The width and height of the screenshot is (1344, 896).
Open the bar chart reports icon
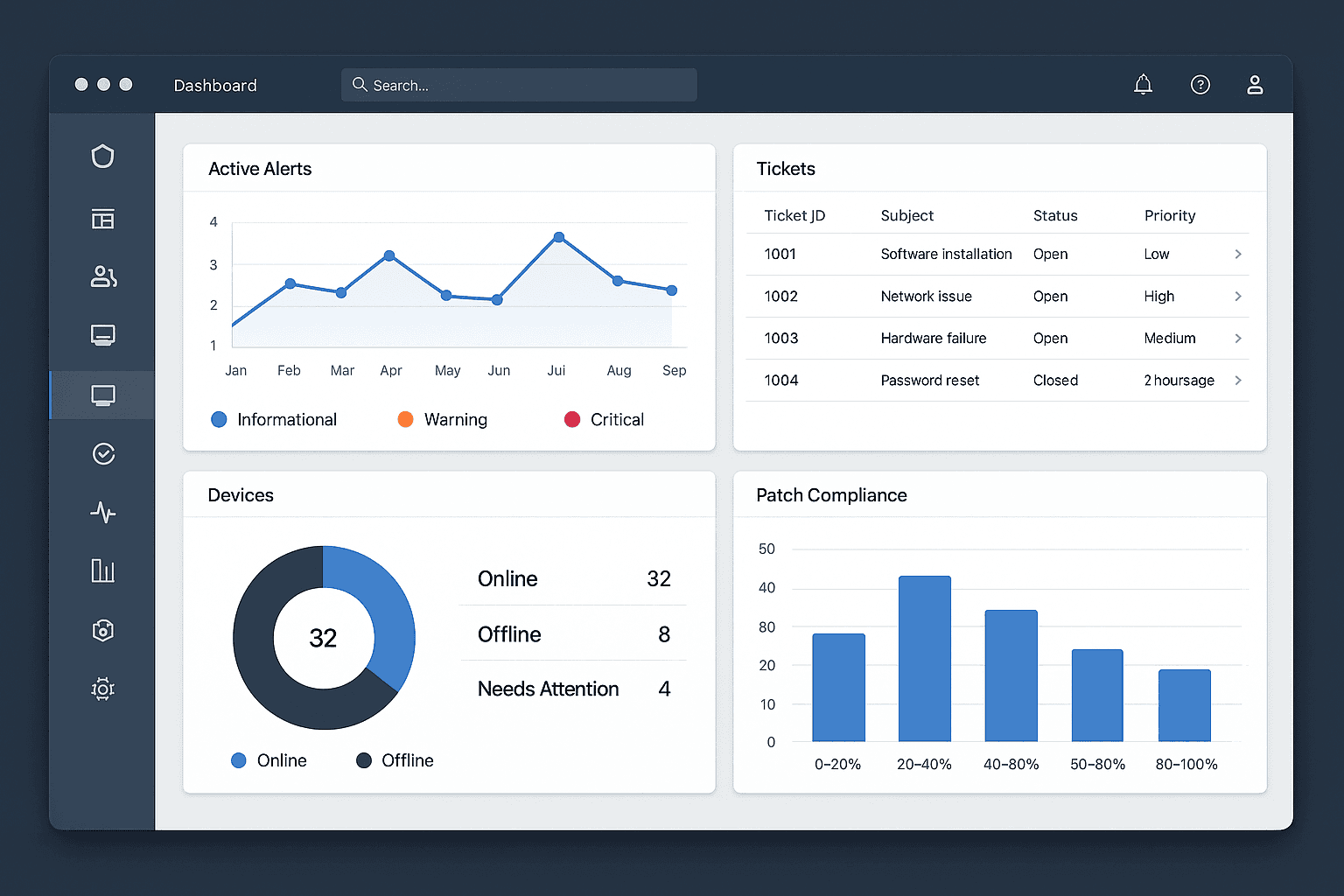click(x=102, y=570)
